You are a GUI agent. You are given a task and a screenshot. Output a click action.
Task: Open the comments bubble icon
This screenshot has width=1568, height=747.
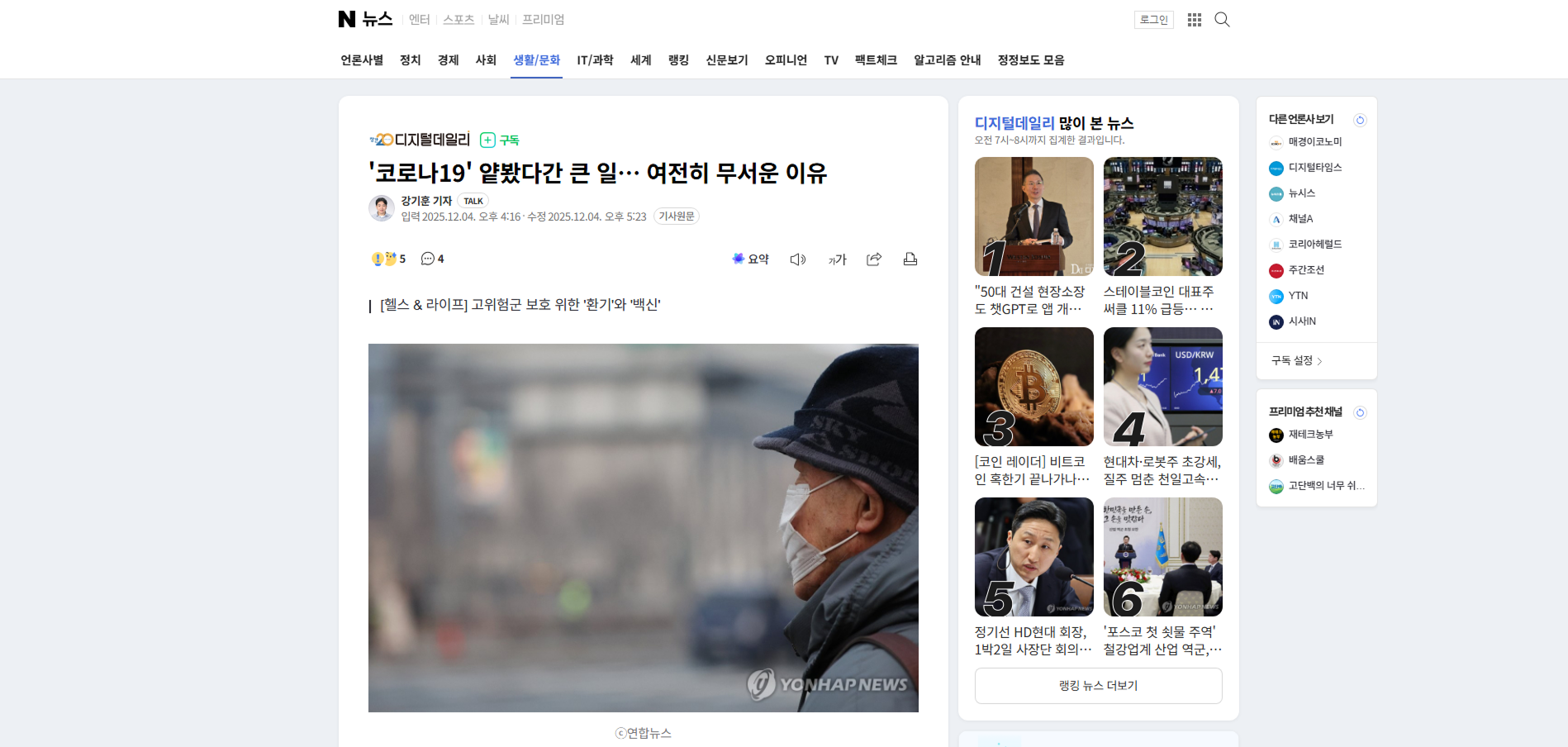point(432,259)
